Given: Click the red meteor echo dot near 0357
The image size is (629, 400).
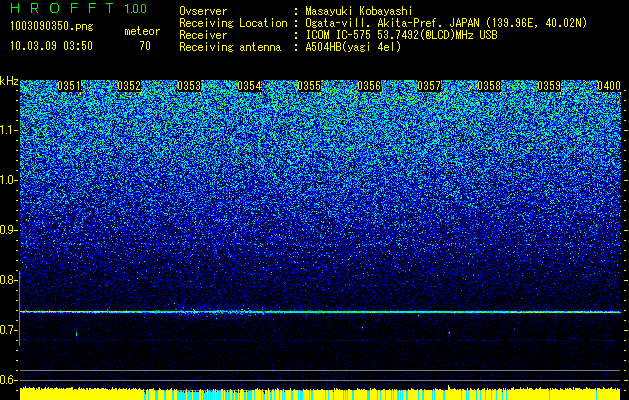Looking at the screenshot, I should coord(449,333).
